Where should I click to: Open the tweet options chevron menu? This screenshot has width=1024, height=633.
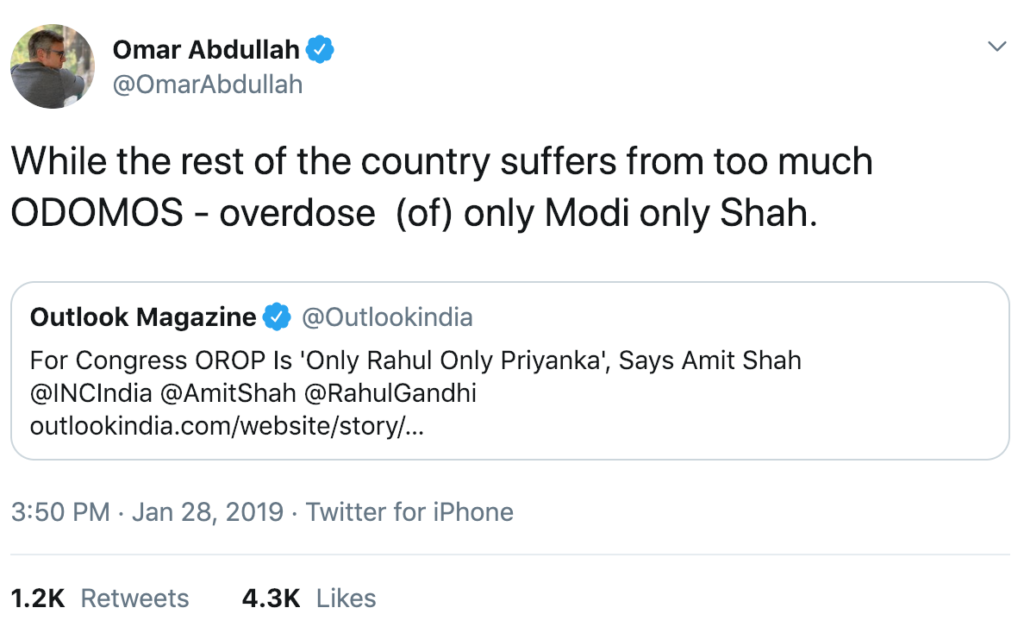click(x=996, y=47)
